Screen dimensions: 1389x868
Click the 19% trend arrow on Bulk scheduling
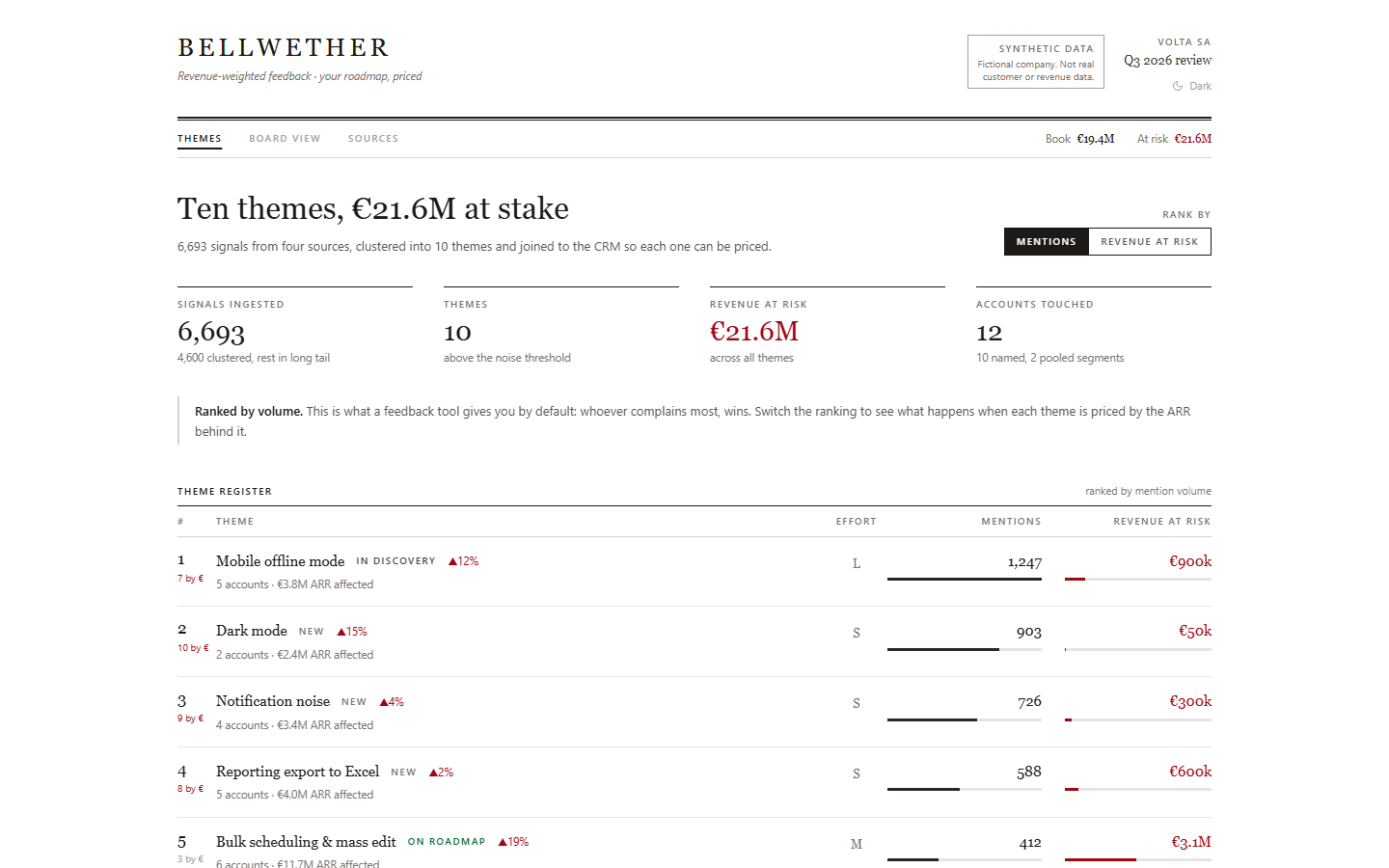(503, 842)
